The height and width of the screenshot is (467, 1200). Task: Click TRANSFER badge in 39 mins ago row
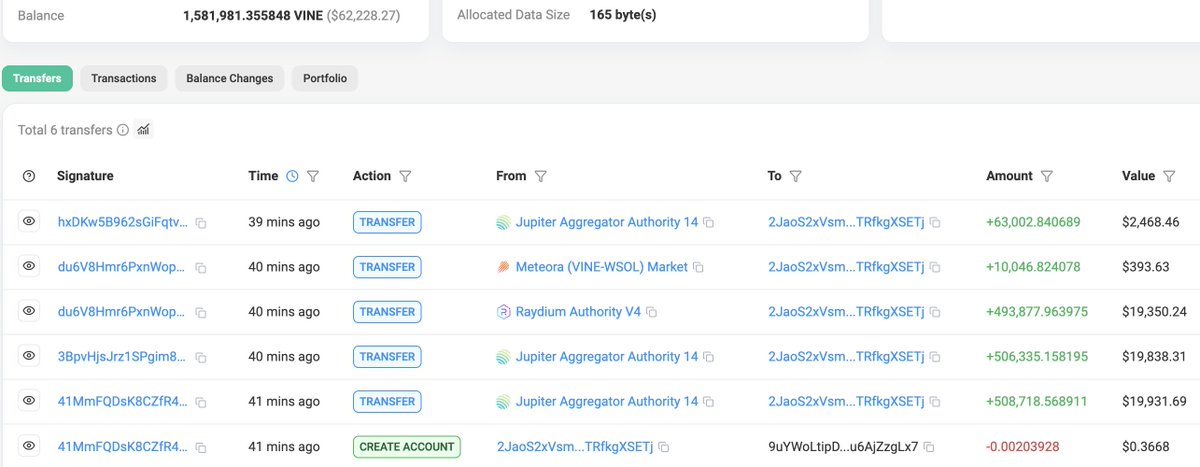pyautogui.click(x=387, y=222)
